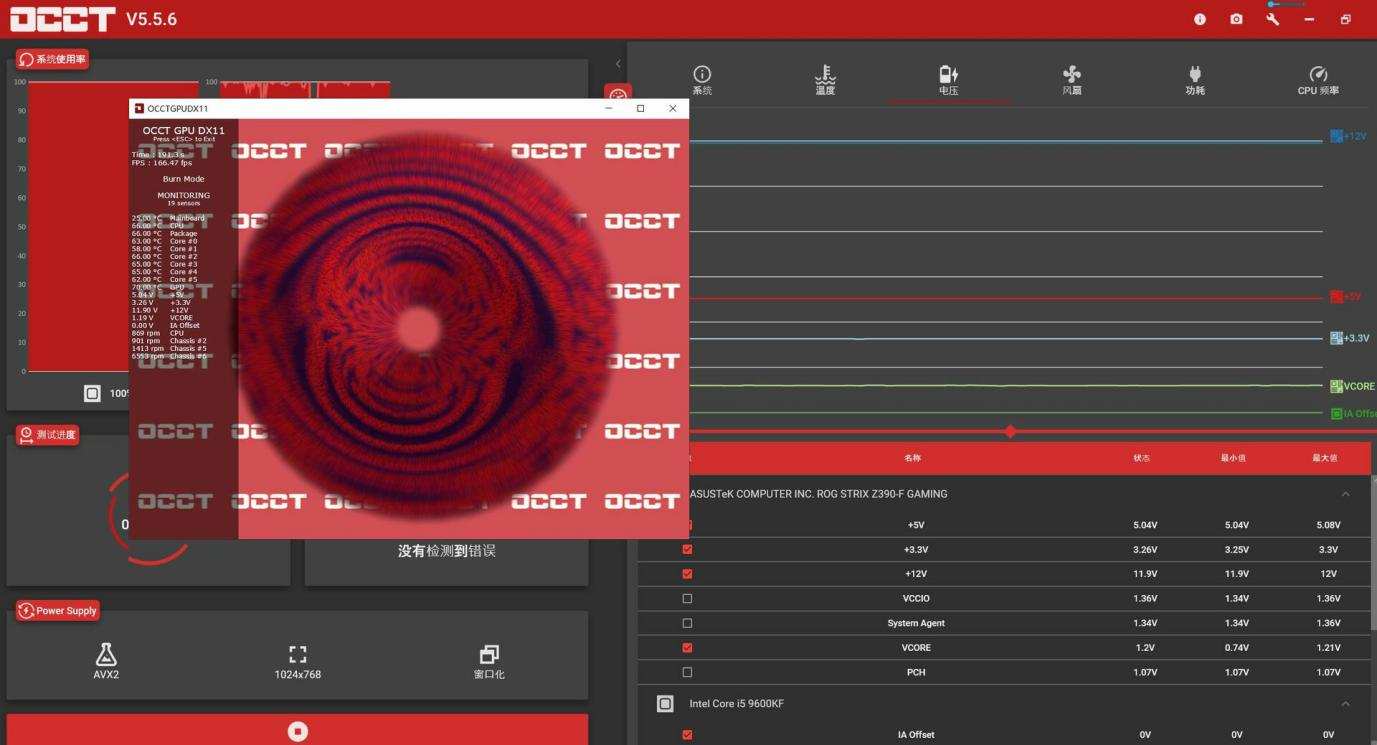Toggle the IA Offset sensor checkbox
1377x745 pixels.
pos(687,735)
